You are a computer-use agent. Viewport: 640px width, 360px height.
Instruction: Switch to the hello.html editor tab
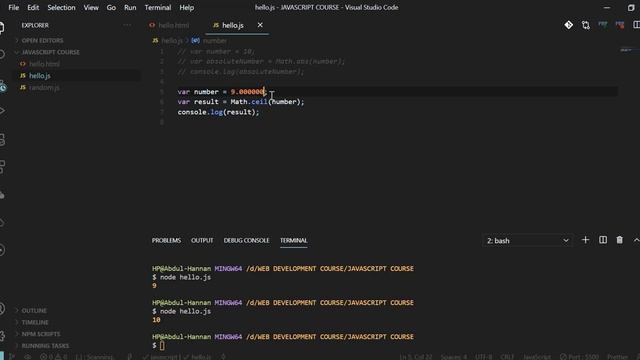pyautogui.click(x=173, y=25)
